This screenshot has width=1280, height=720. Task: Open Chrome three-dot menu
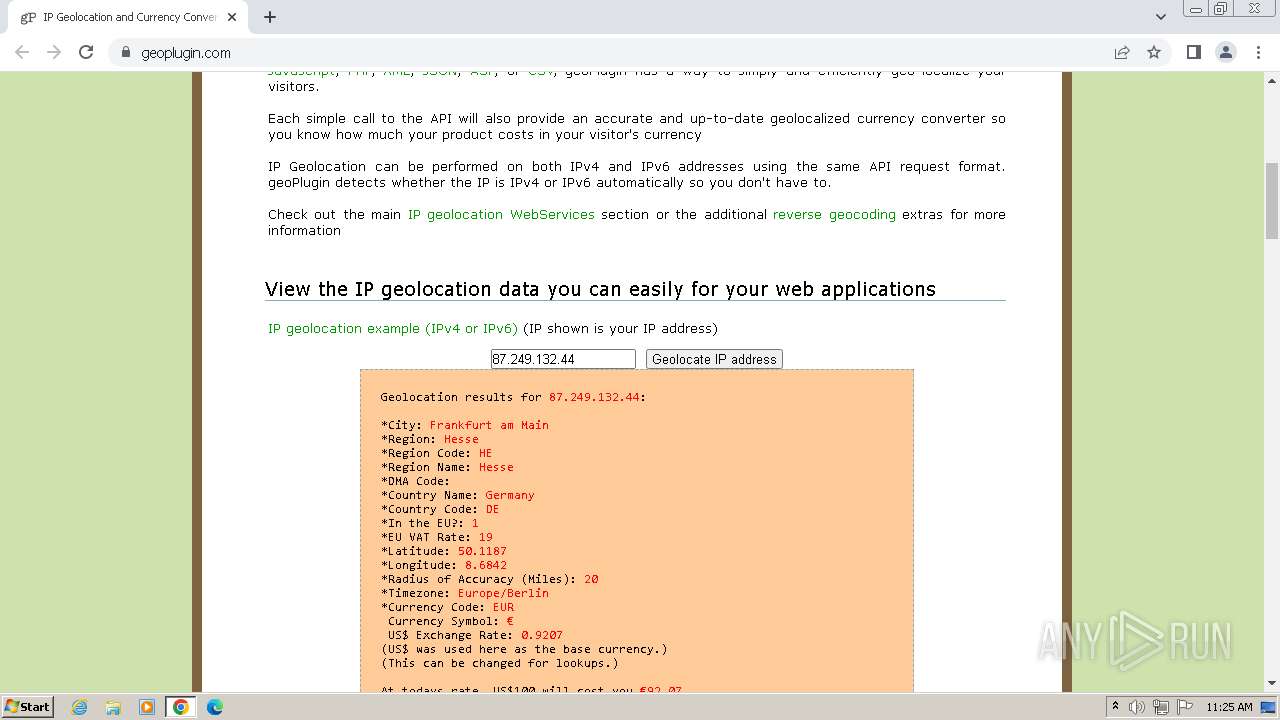coord(1258,52)
